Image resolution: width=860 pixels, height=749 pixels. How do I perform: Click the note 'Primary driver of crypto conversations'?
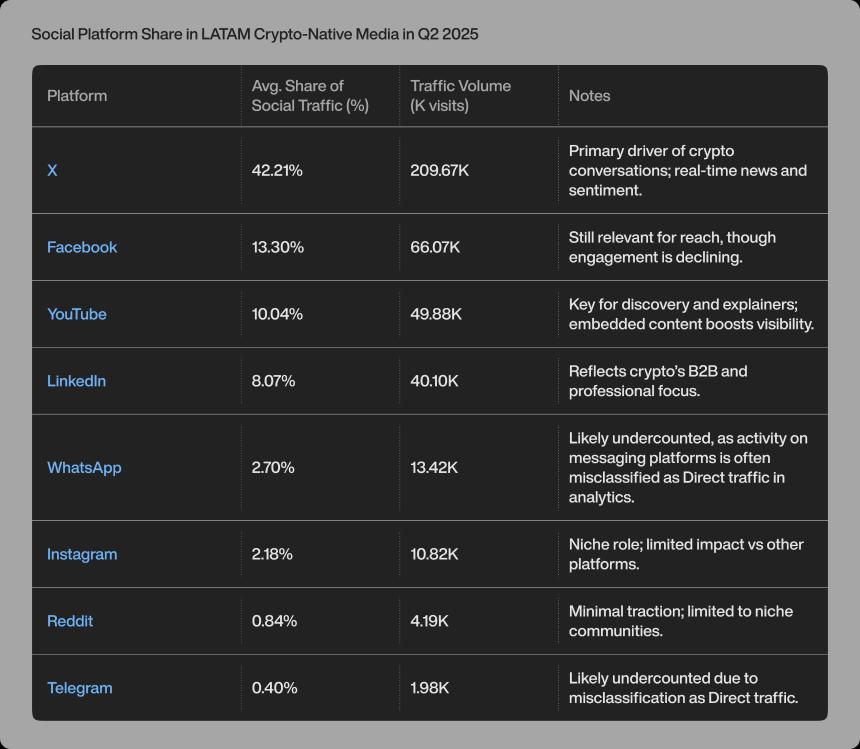click(x=688, y=171)
